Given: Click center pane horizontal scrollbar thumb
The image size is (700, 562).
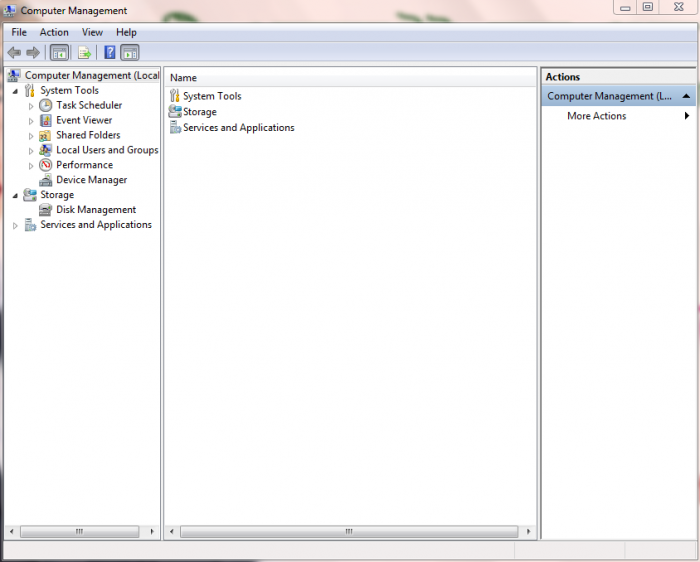Looking at the screenshot, I should (x=349, y=531).
